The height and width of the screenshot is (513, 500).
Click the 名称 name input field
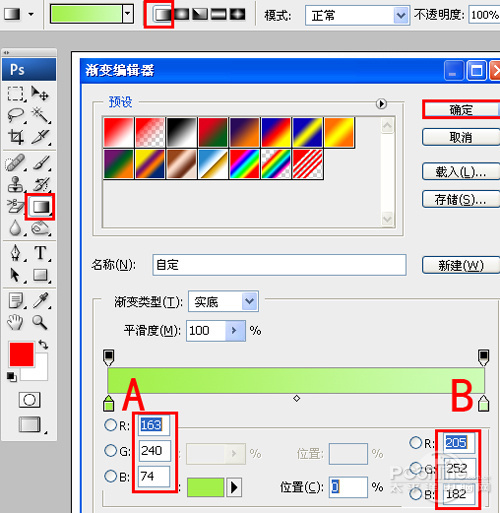coord(279,265)
